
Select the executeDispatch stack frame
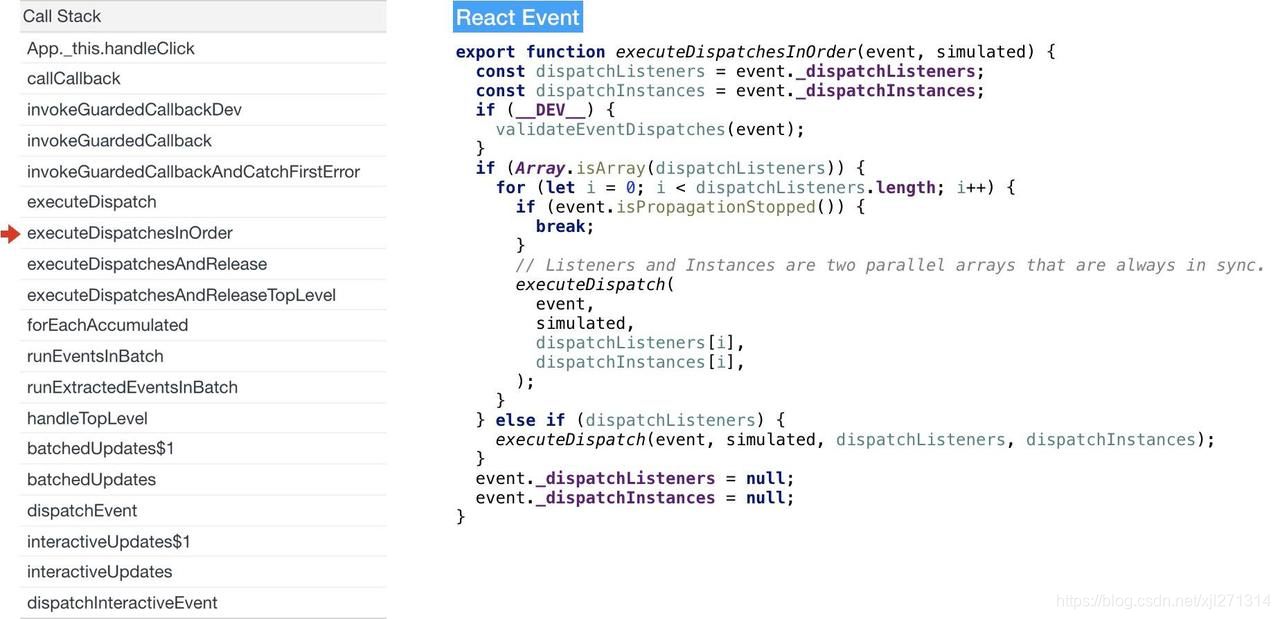pyautogui.click(x=203, y=202)
